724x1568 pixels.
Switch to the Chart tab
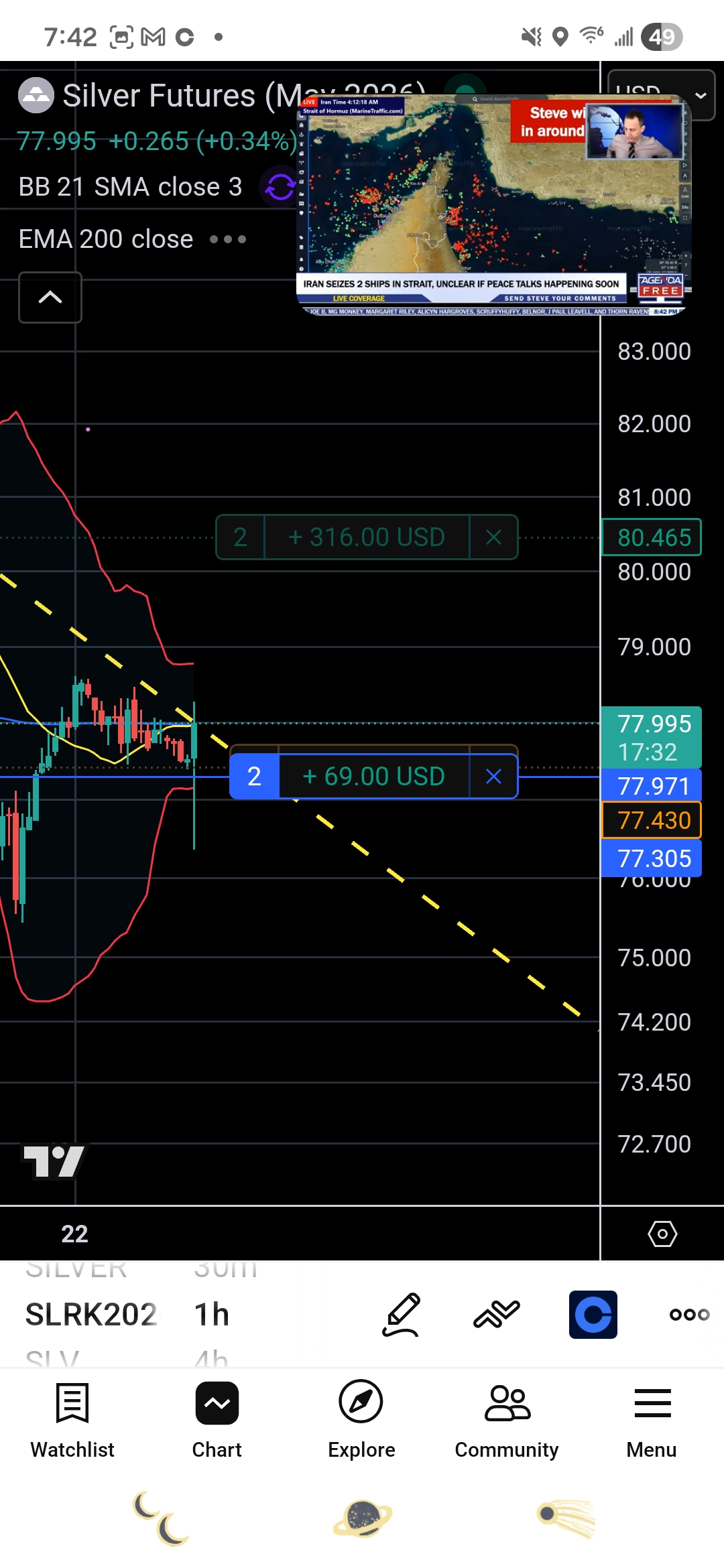coord(217,1420)
